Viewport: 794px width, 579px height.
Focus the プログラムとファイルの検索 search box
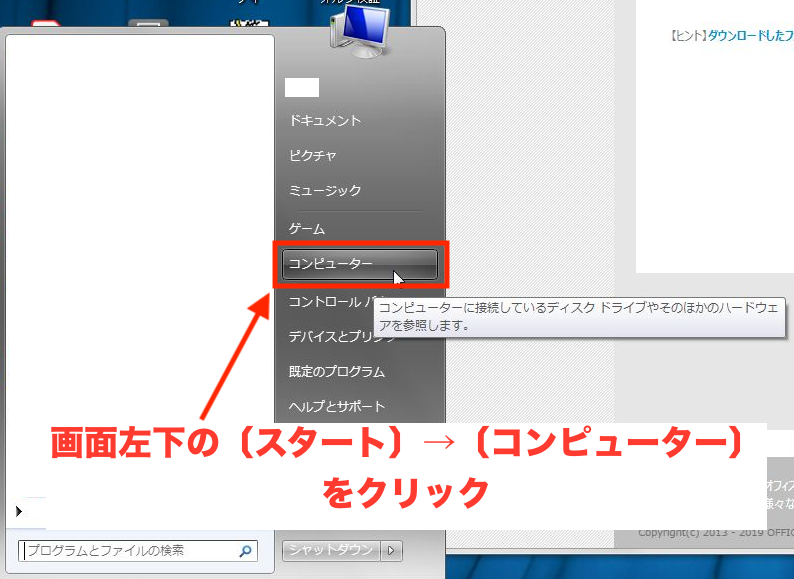pyautogui.click(x=138, y=551)
